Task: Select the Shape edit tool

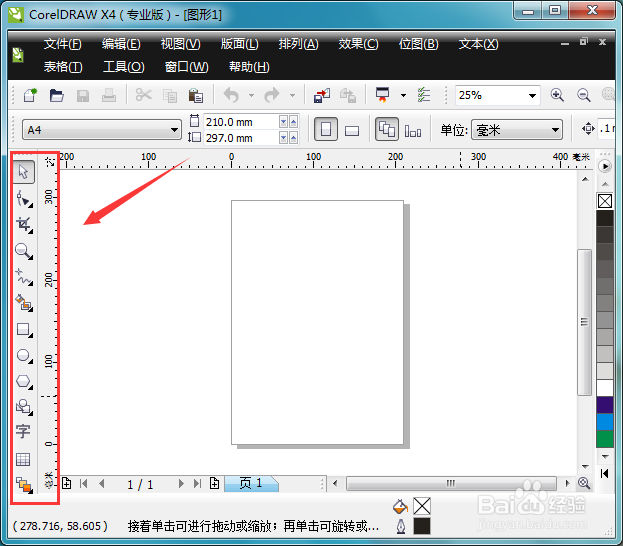Action: [x=24, y=198]
